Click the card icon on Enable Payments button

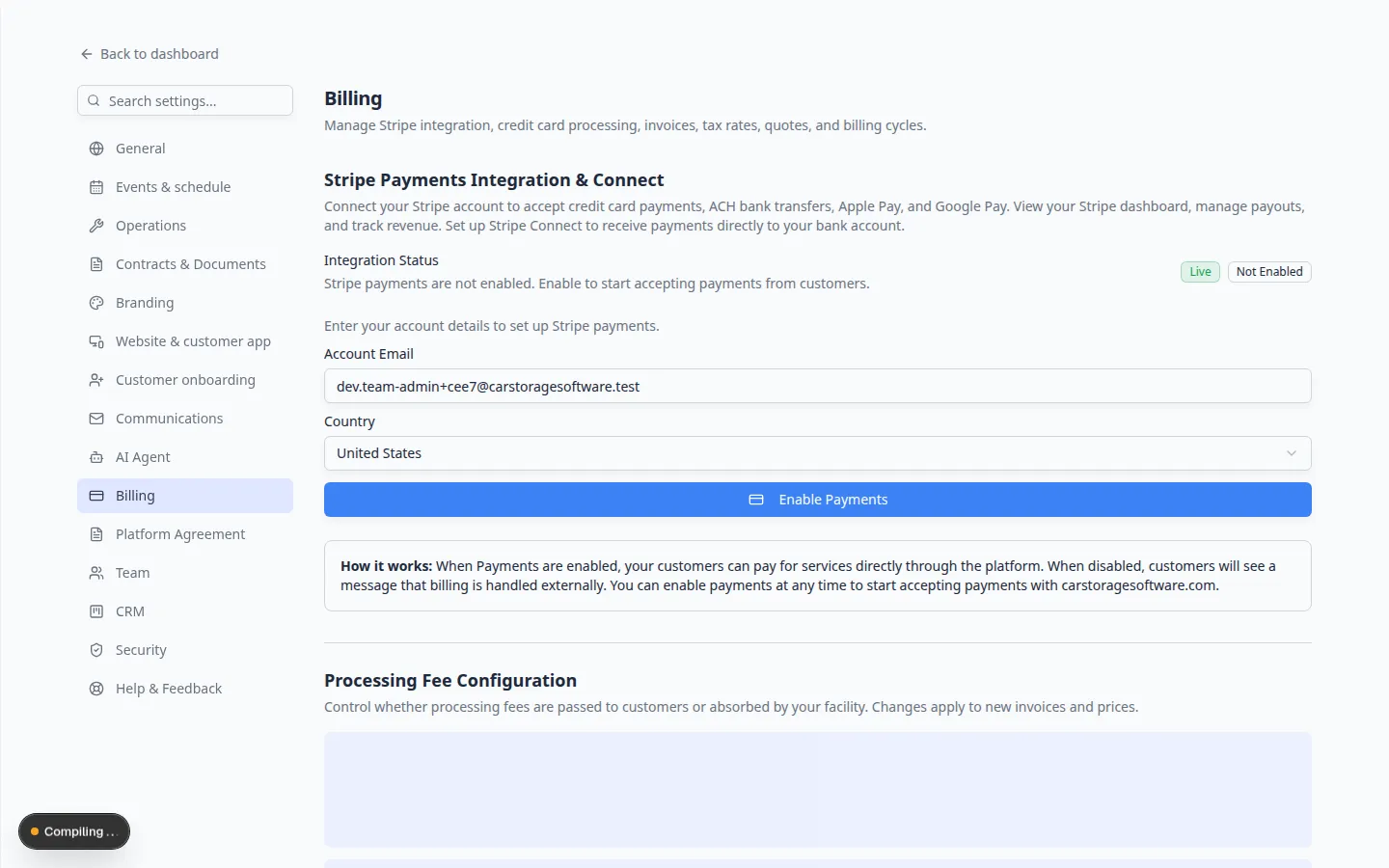756,500
